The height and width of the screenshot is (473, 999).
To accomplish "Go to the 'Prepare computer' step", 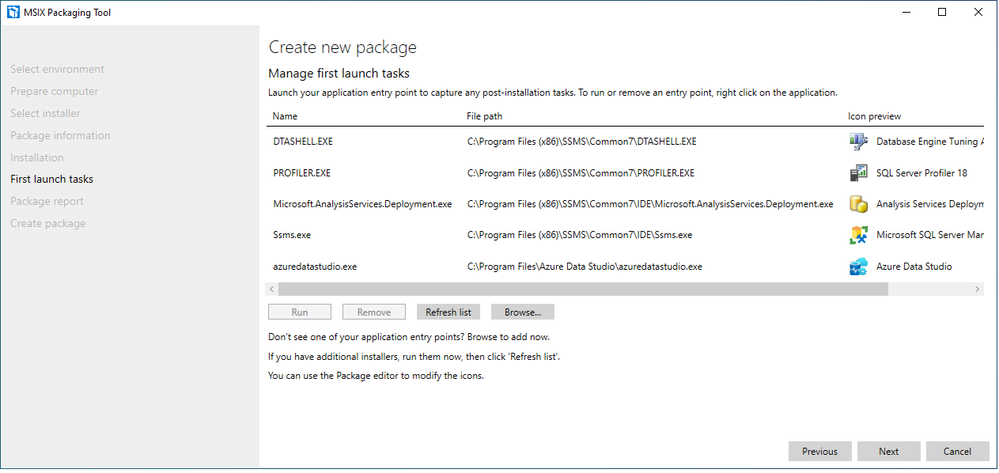I will pyautogui.click(x=54, y=91).
